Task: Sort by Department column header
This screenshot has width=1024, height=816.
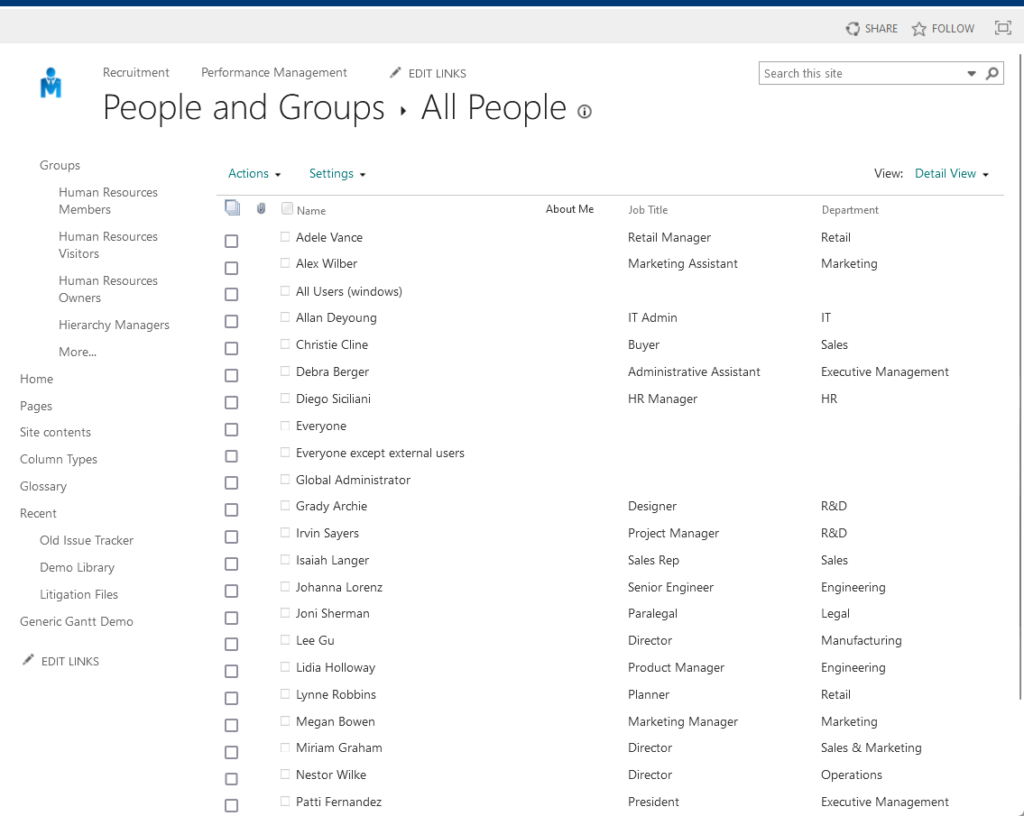Action: click(x=850, y=210)
